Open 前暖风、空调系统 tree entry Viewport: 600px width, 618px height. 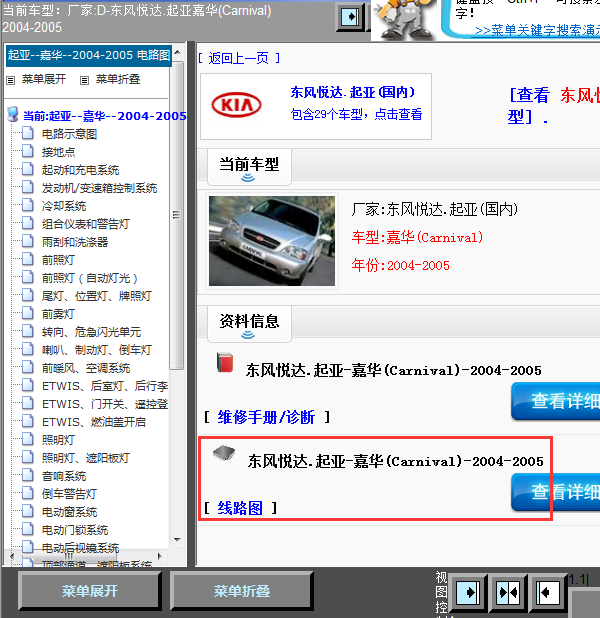86,368
